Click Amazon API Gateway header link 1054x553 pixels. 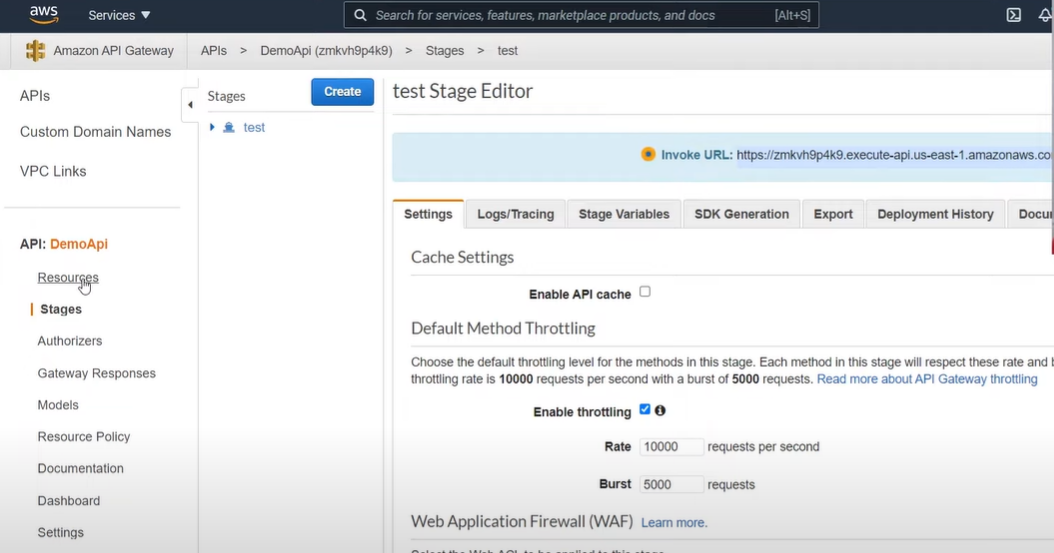pos(114,50)
